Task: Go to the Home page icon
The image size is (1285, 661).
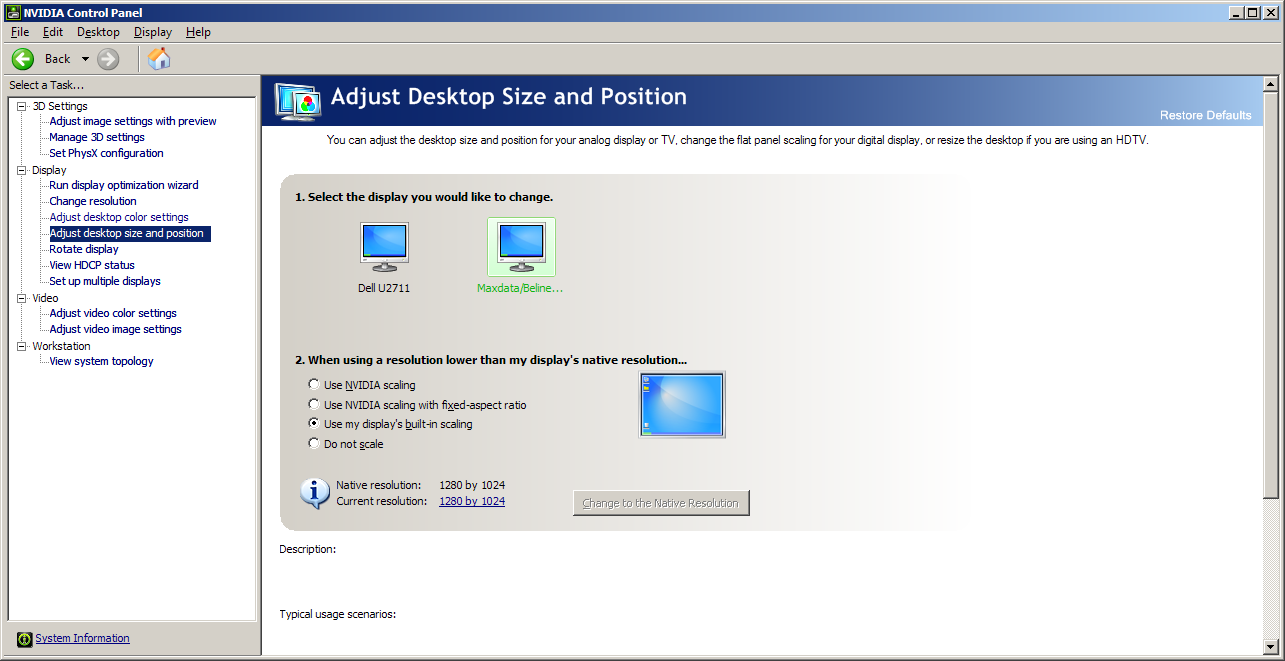Action: (x=159, y=59)
